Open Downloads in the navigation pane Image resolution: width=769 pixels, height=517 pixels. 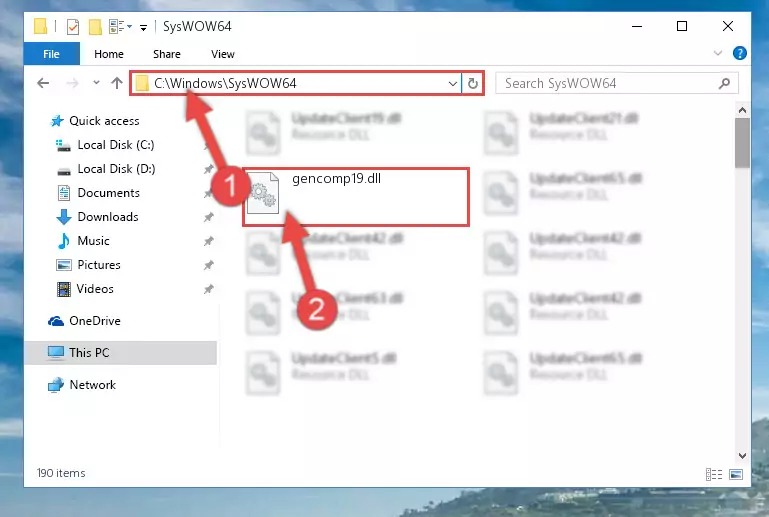coord(108,217)
